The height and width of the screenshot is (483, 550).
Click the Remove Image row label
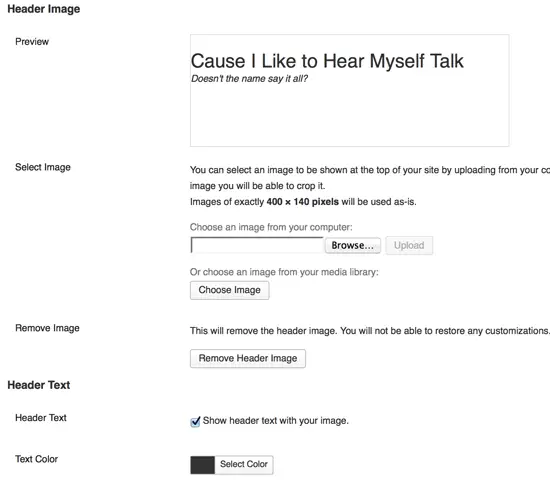47,328
